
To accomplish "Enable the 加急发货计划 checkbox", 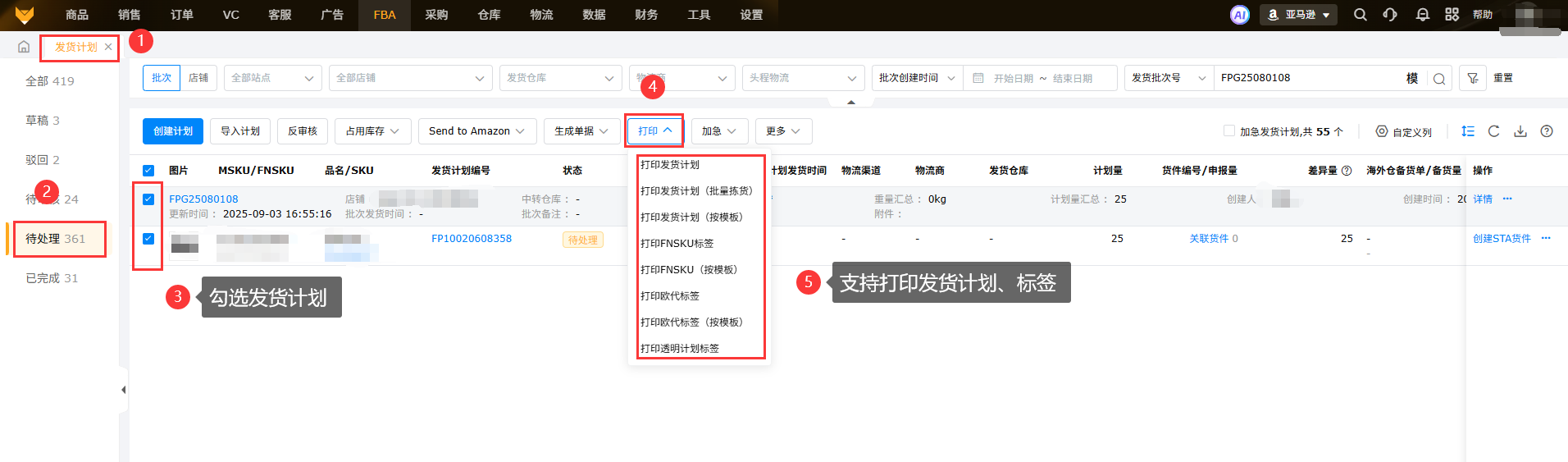I will tap(1228, 131).
